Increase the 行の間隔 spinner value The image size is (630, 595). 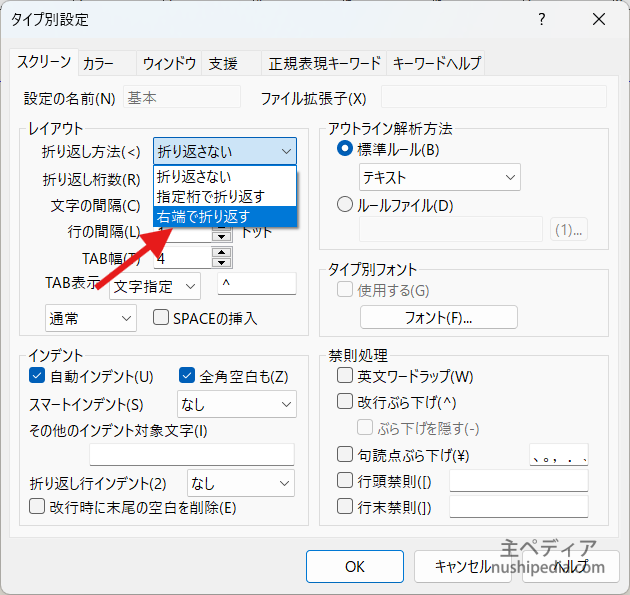point(221,227)
